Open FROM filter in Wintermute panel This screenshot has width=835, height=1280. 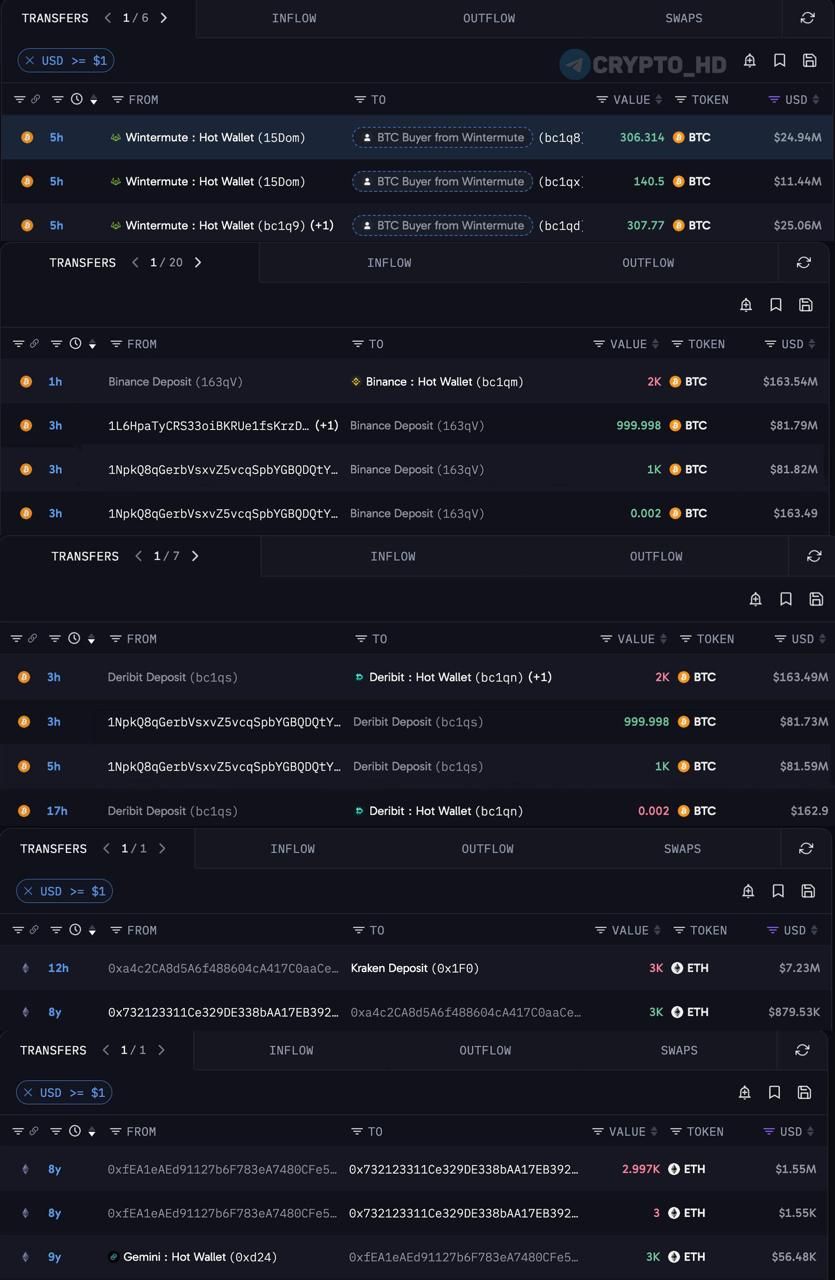[118, 99]
